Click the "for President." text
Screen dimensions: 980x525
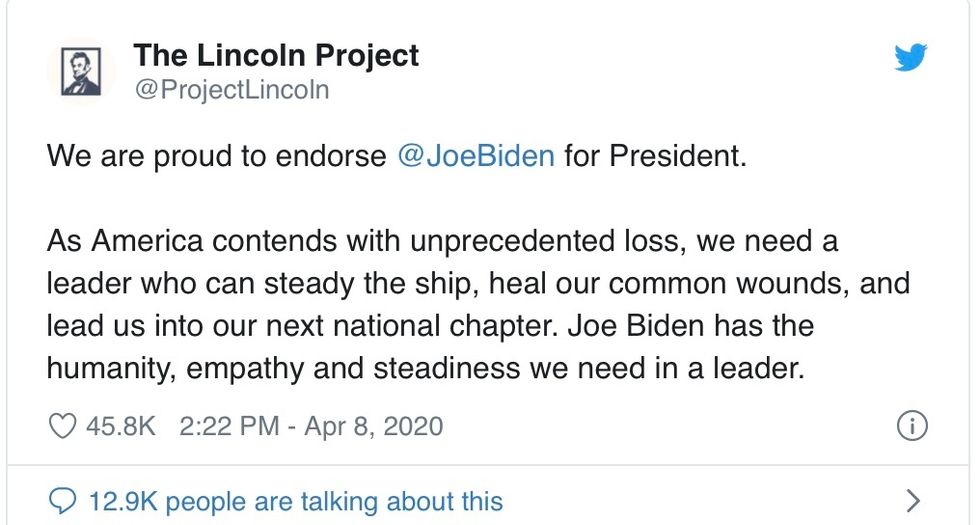[x=655, y=157]
